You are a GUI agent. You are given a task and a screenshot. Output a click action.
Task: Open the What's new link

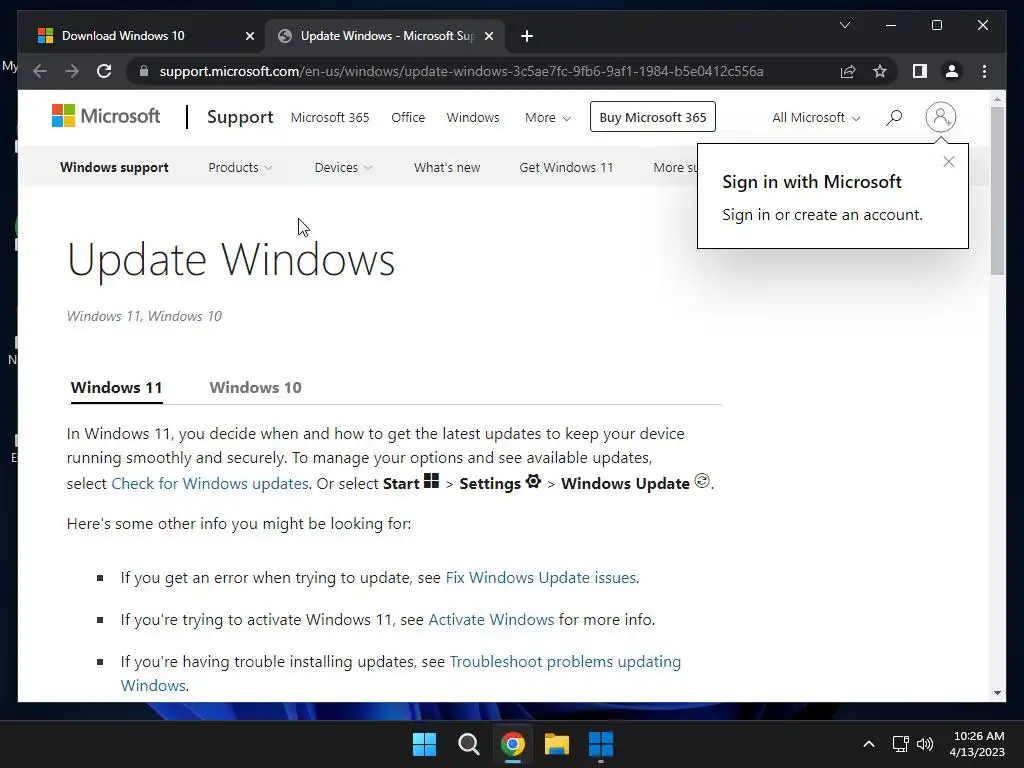point(447,167)
